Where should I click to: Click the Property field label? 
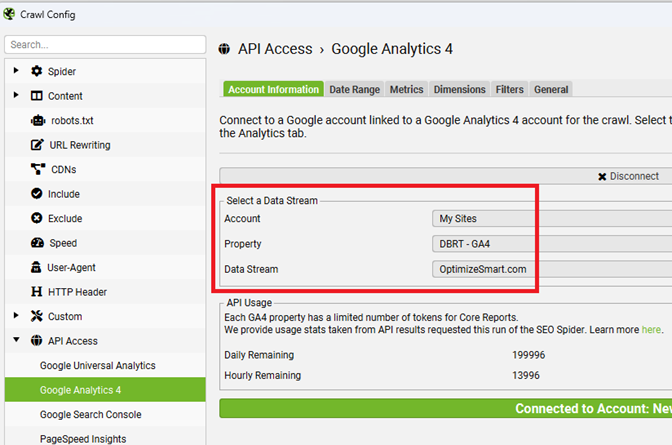tap(243, 244)
